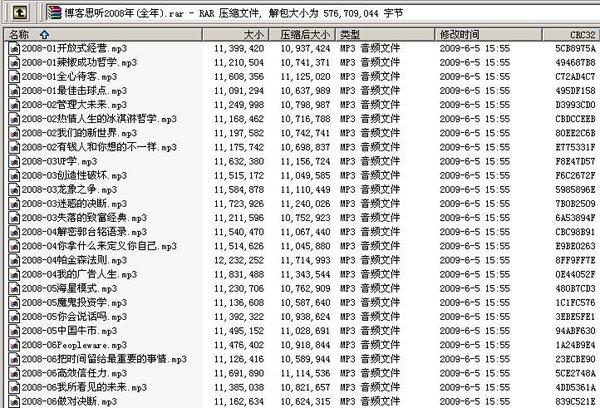The image size is (600, 408).
Task: Sort by 修改时间 column header
Action: click(488, 34)
